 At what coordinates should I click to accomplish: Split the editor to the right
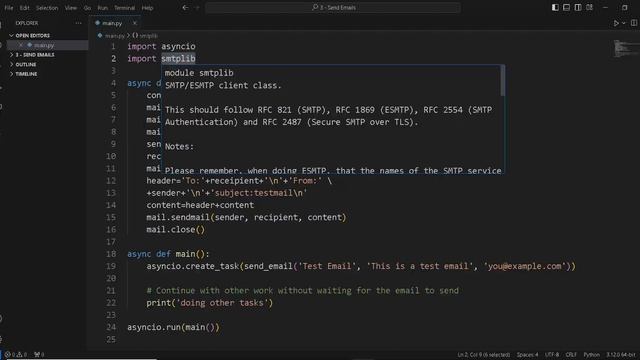pyautogui.click(x=634, y=23)
